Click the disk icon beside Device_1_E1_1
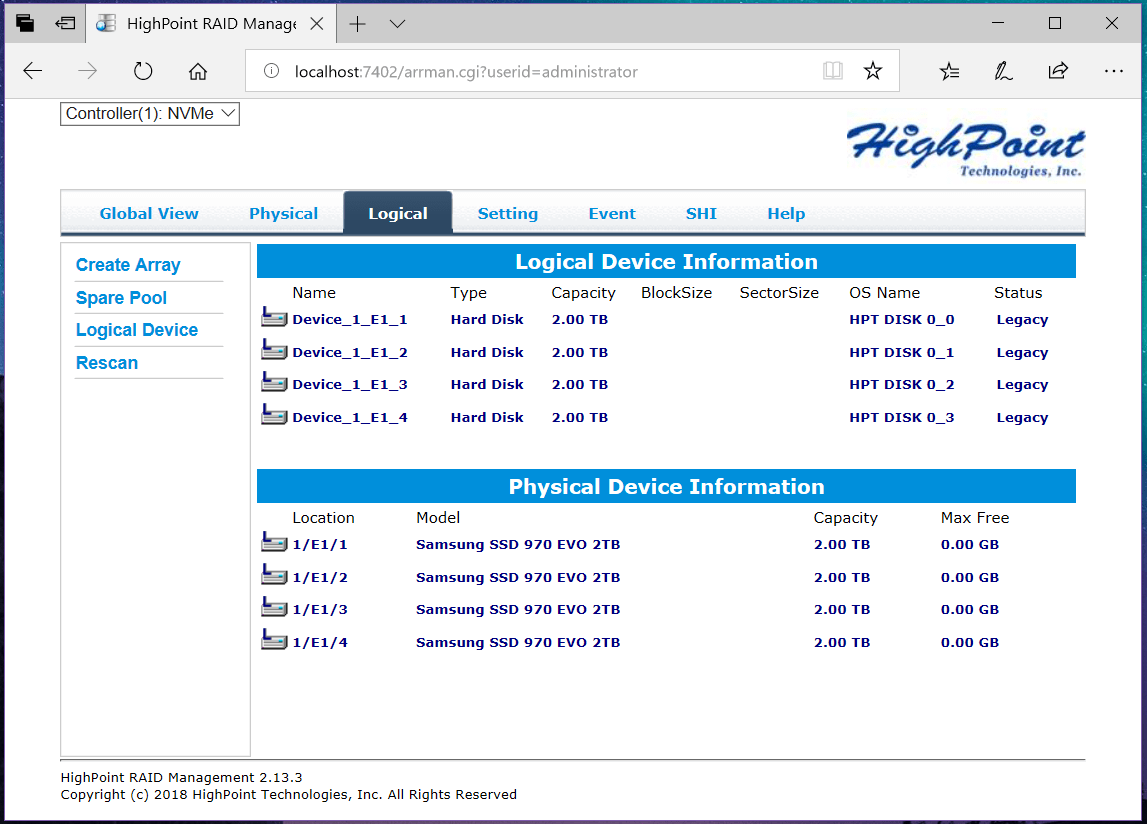The height and width of the screenshot is (824, 1147). (x=273, y=318)
